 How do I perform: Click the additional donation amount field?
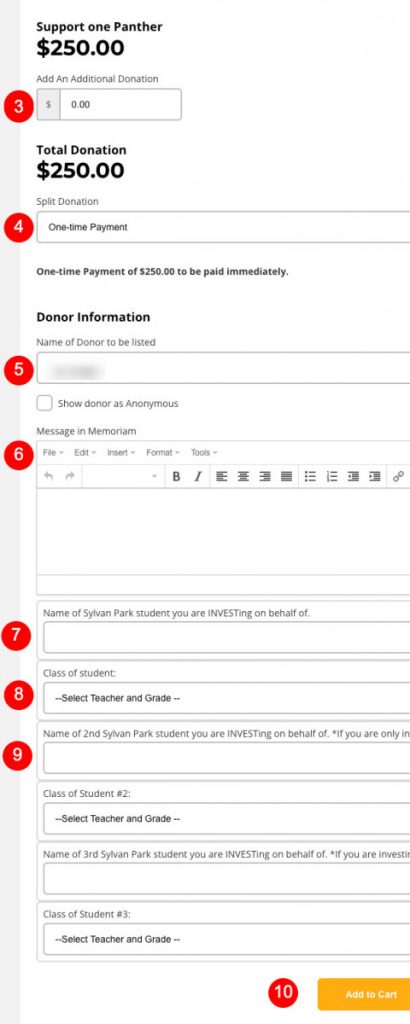point(120,104)
